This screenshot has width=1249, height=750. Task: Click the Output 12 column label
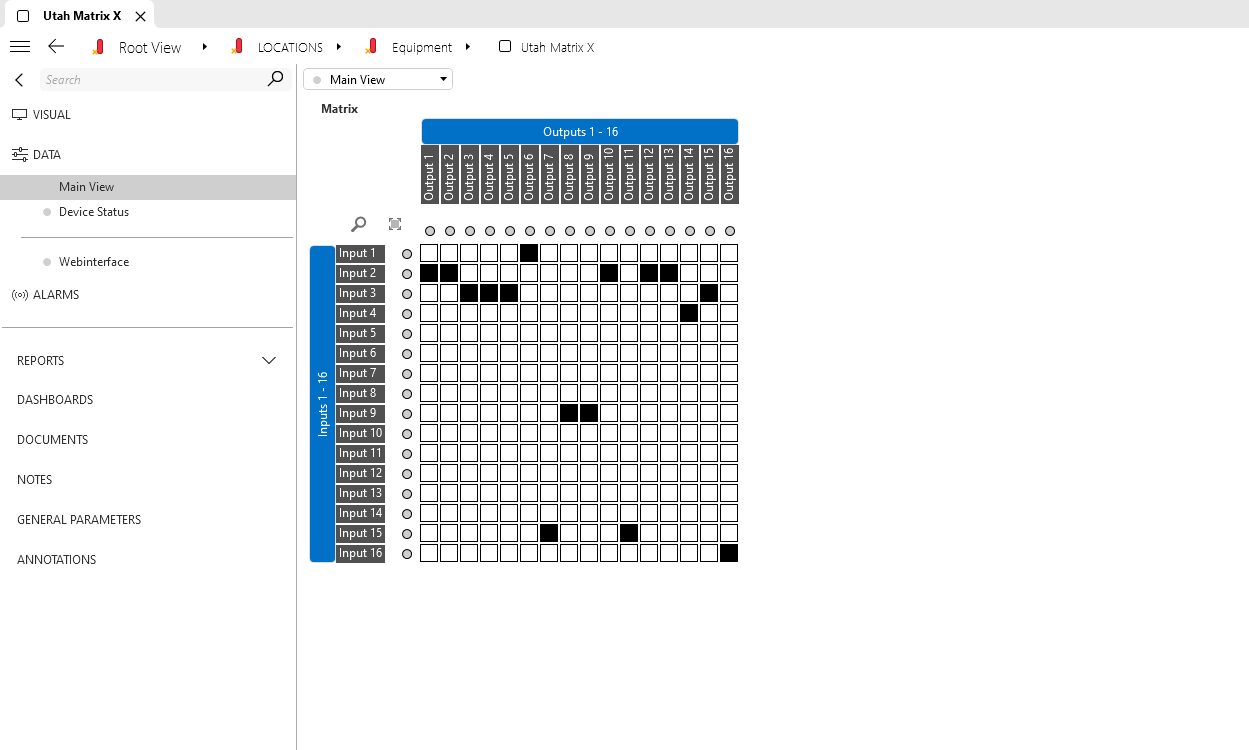coord(649,174)
